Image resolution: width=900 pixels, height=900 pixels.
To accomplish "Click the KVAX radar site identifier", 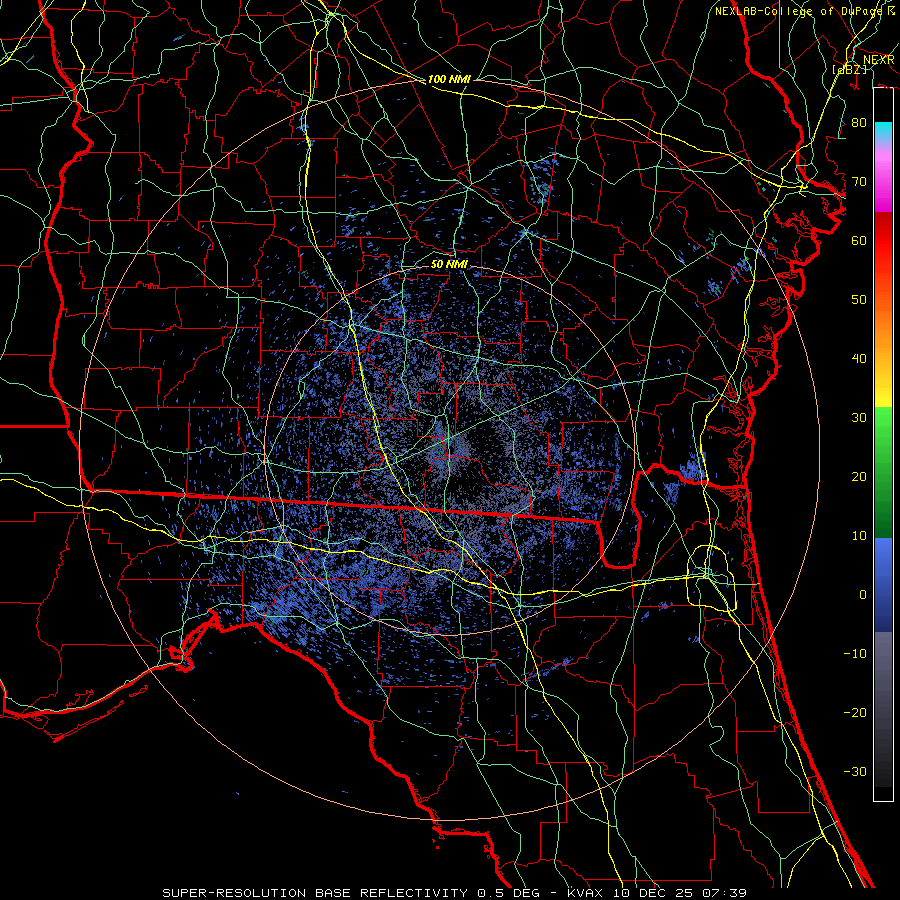I will click(587, 893).
